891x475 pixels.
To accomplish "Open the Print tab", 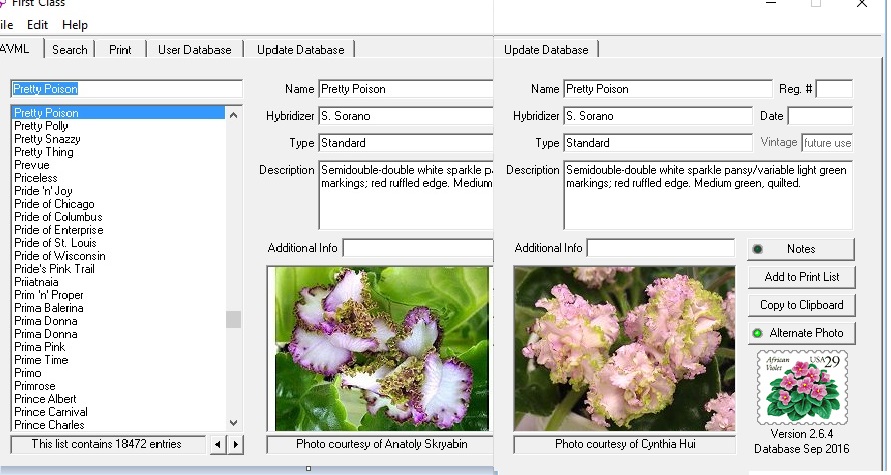I will (x=120, y=49).
